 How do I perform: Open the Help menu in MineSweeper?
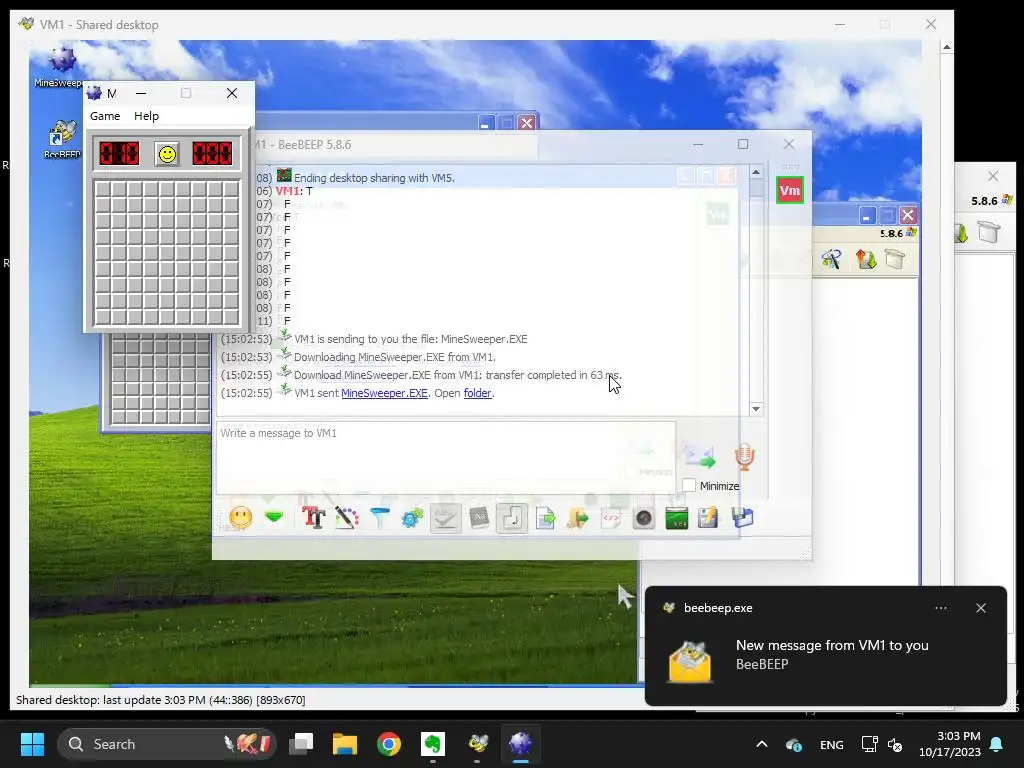point(146,116)
